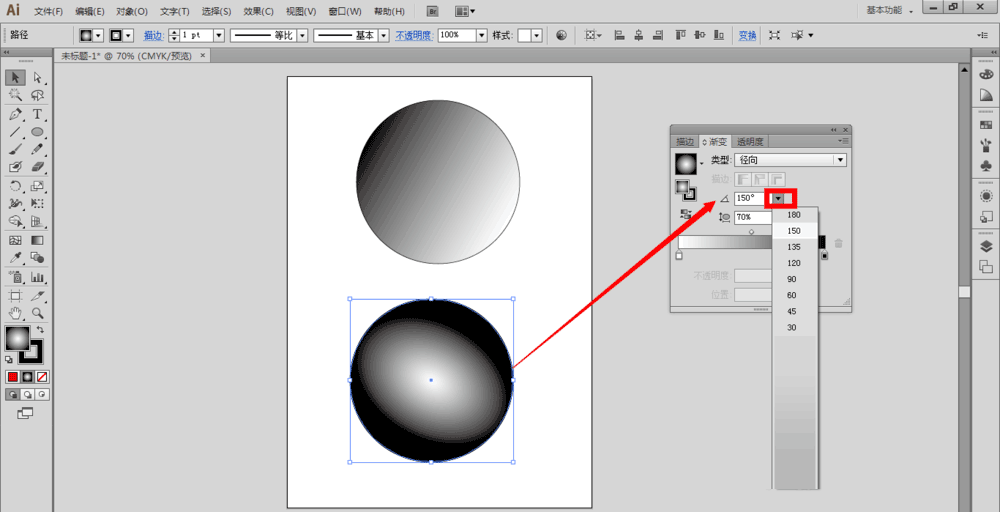Set fill to None in toolbox
The image size is (1000, 512).
tap(42, 377)
